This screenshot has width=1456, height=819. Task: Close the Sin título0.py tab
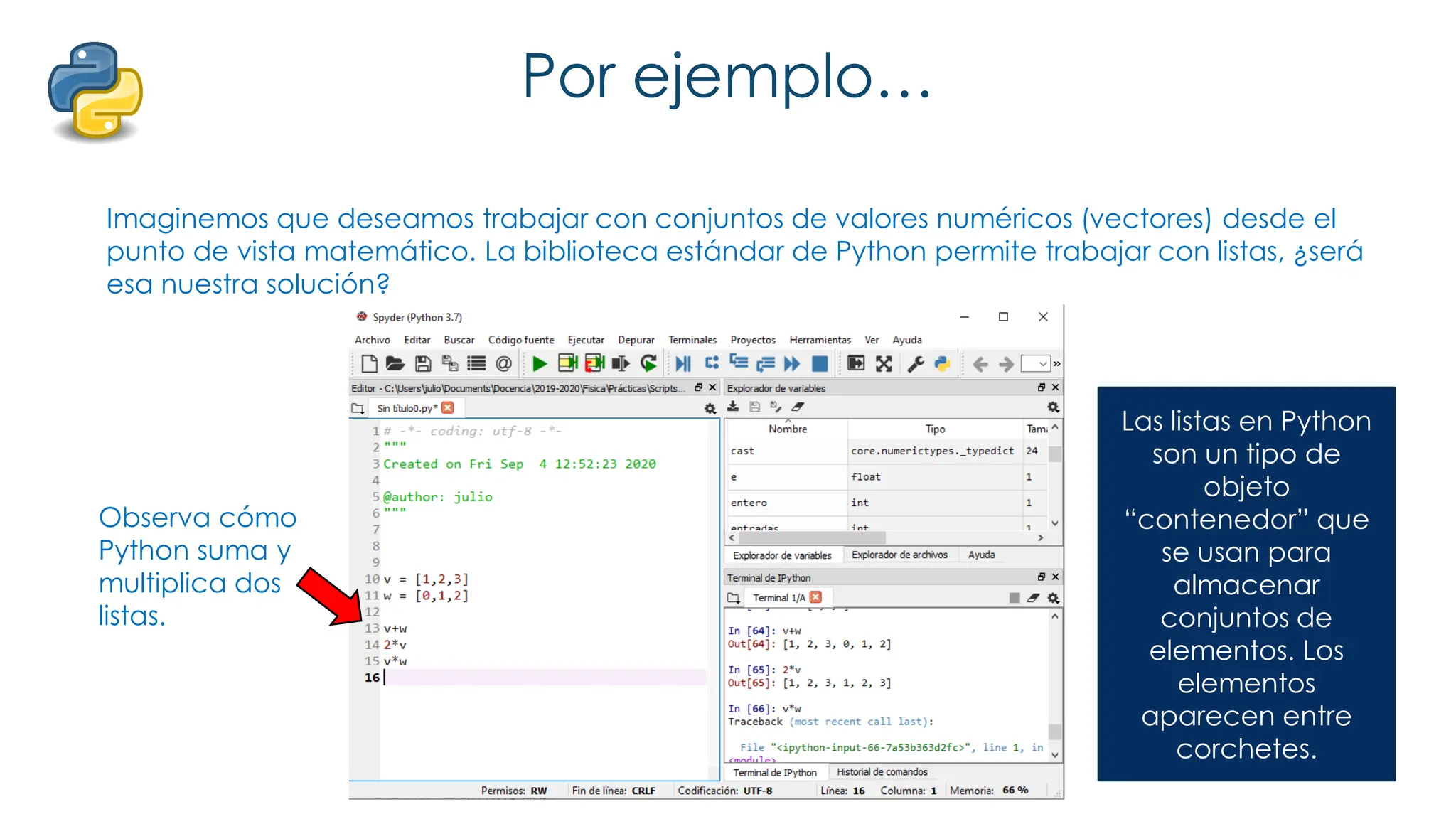tap(448, 407)
